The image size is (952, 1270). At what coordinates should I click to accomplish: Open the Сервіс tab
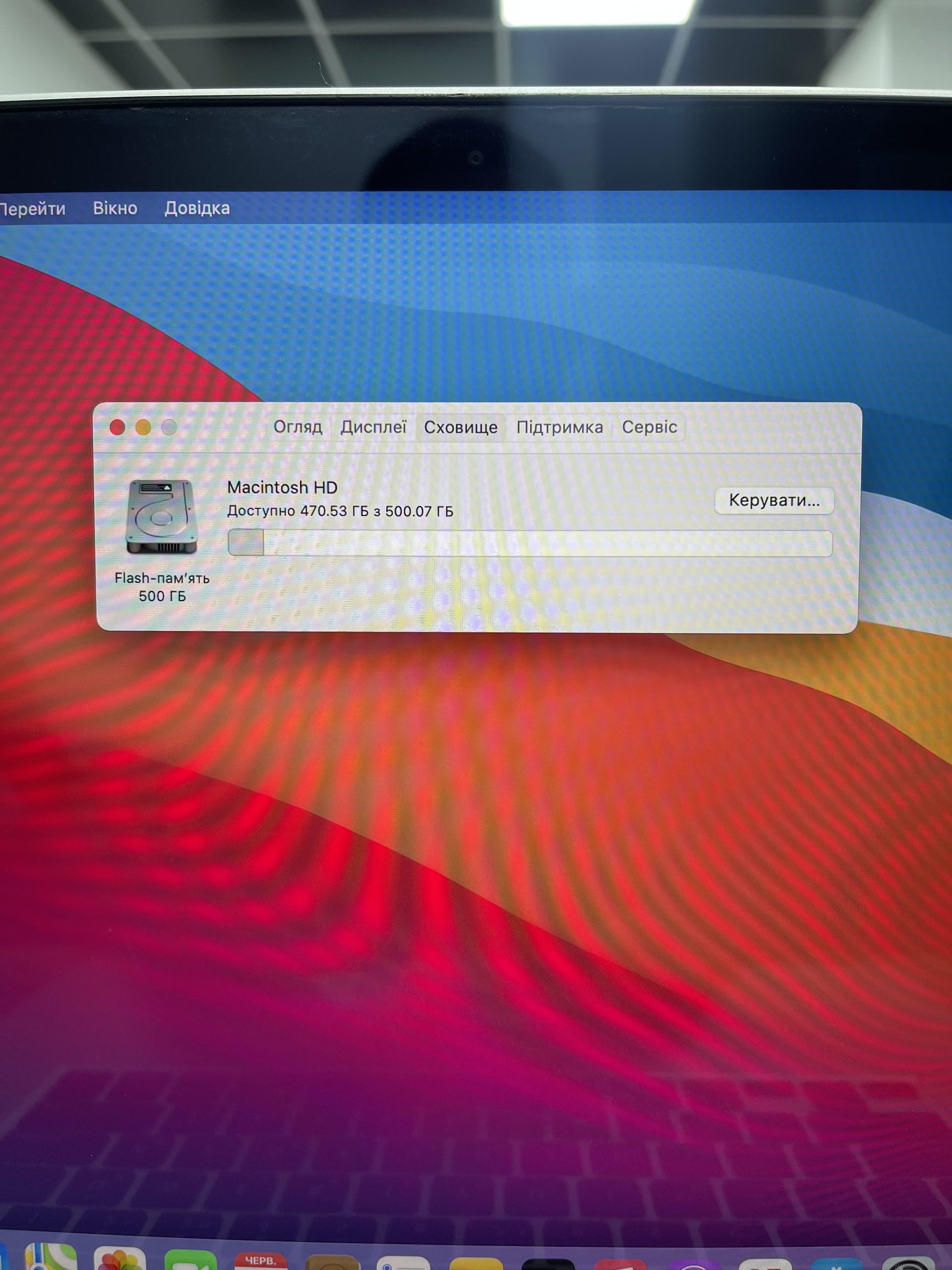(649, 427)
